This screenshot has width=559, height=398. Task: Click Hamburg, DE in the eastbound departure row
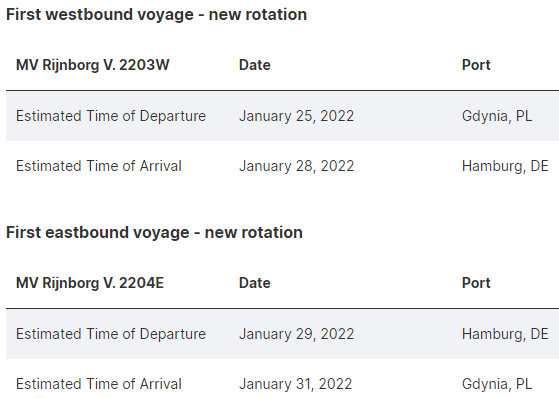coord(505,334)
